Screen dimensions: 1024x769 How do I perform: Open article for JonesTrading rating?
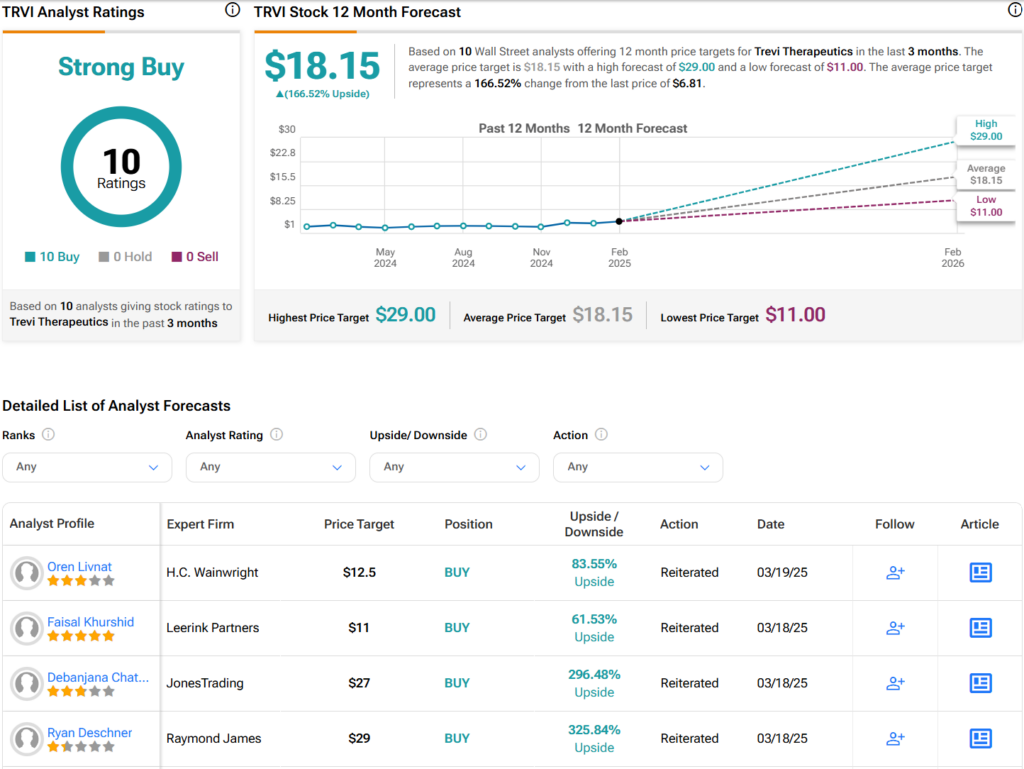pos(980,683)
